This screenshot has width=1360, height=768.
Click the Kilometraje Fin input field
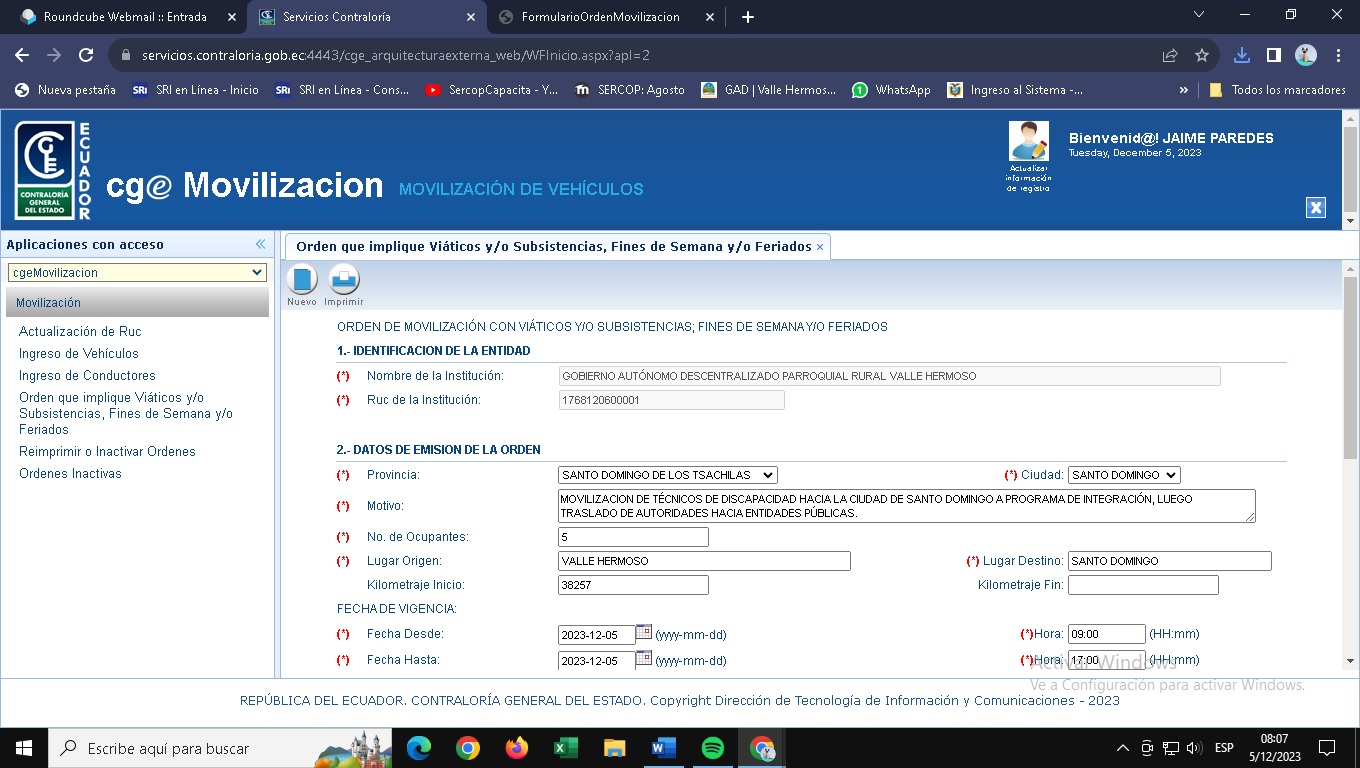1142,585
